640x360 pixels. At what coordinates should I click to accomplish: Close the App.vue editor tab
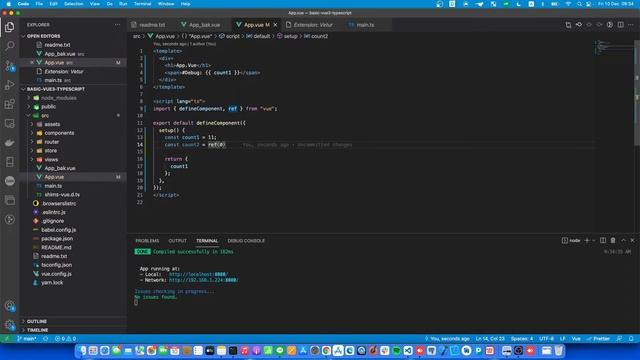click(276, 25)
